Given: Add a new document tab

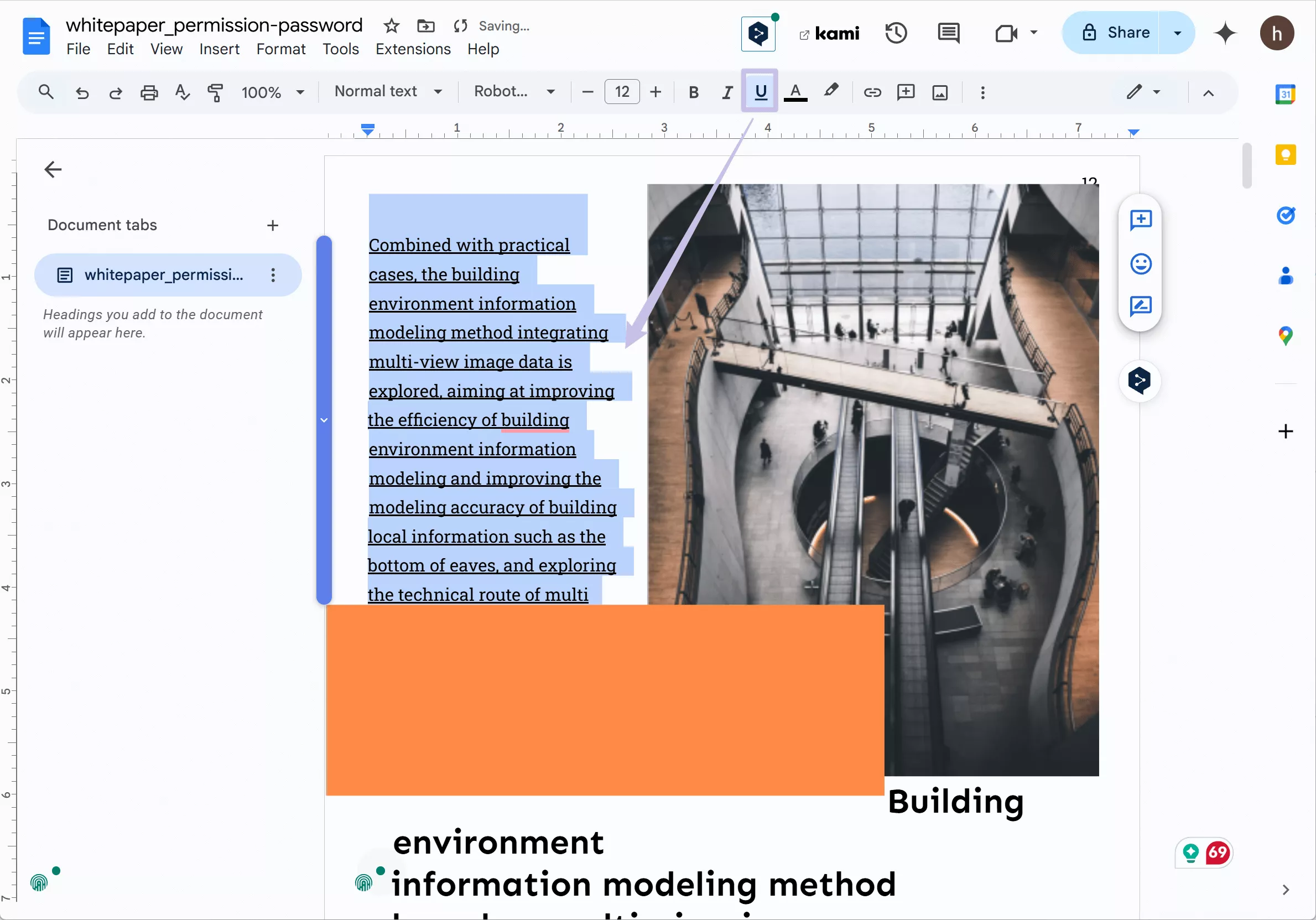Looking at the screenshot, I should pos(273,225).
